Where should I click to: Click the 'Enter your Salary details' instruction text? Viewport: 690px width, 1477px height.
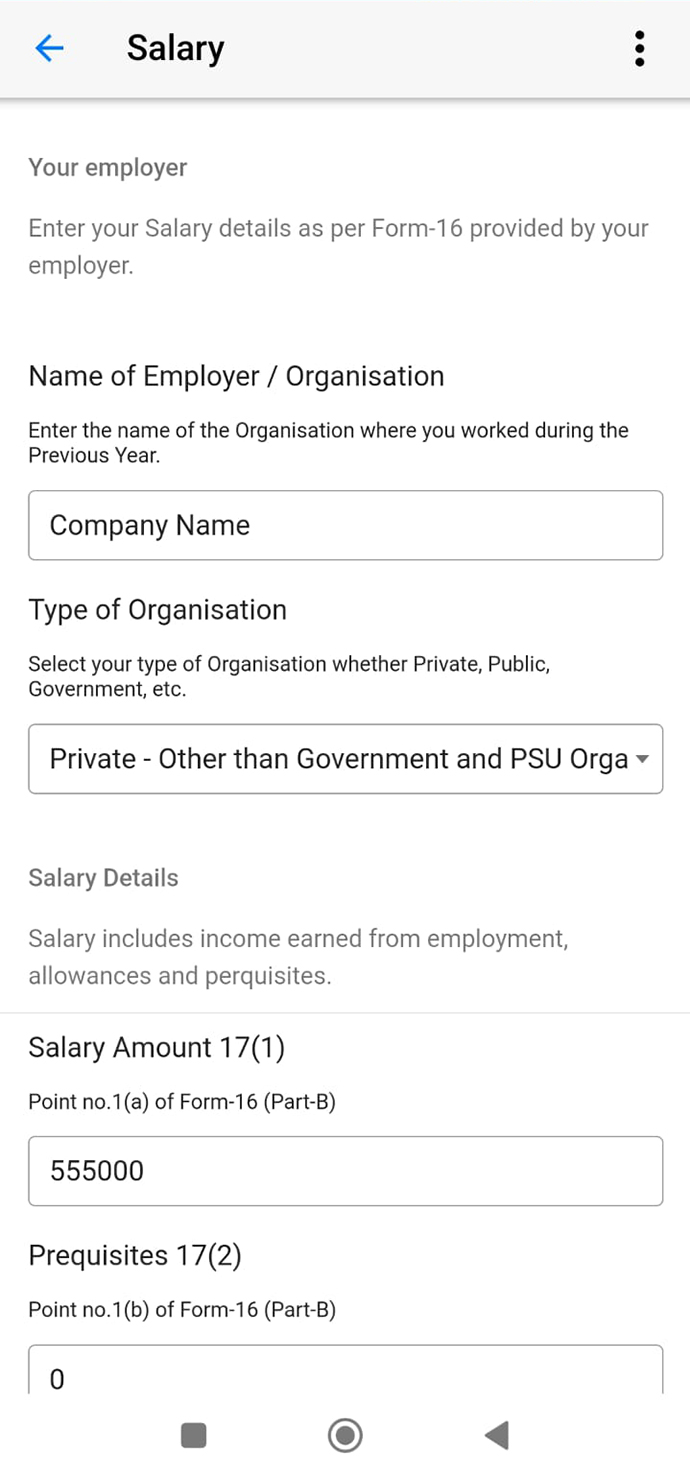pyautogui.click(x=338, y=246)
